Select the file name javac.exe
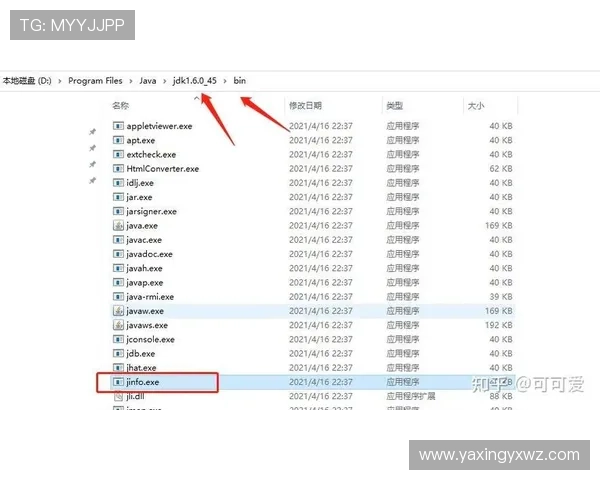This screenshot has width=600, height=480. 144,240
